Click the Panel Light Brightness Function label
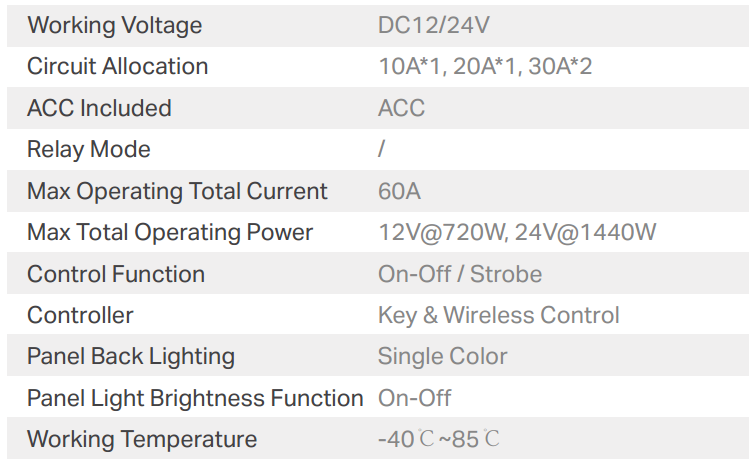The image size is (756, 466). 195,398
